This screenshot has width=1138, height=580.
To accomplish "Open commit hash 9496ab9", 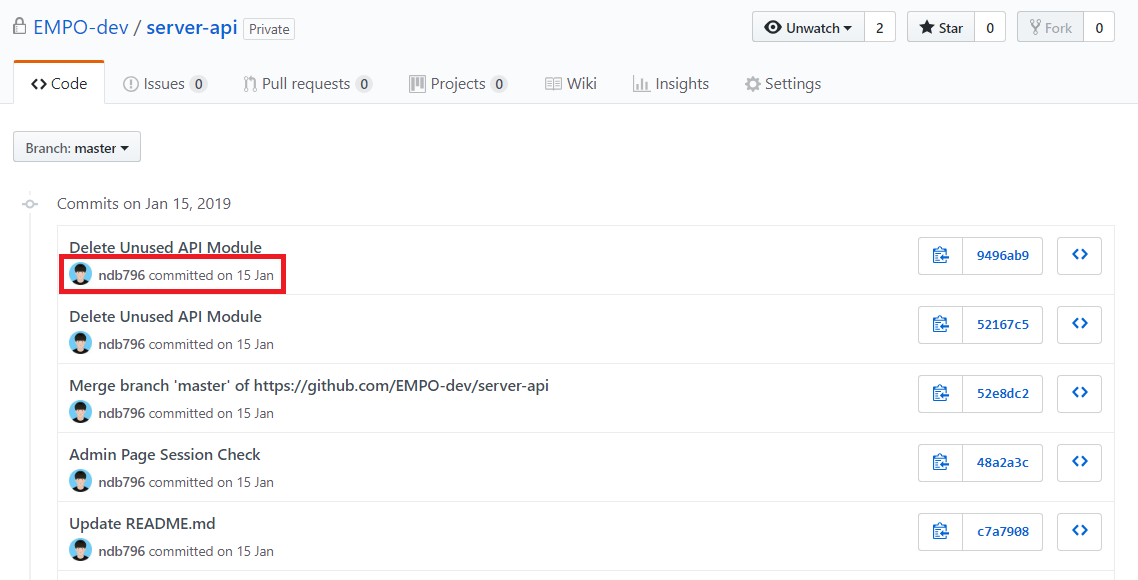I will click(1002, 256).
